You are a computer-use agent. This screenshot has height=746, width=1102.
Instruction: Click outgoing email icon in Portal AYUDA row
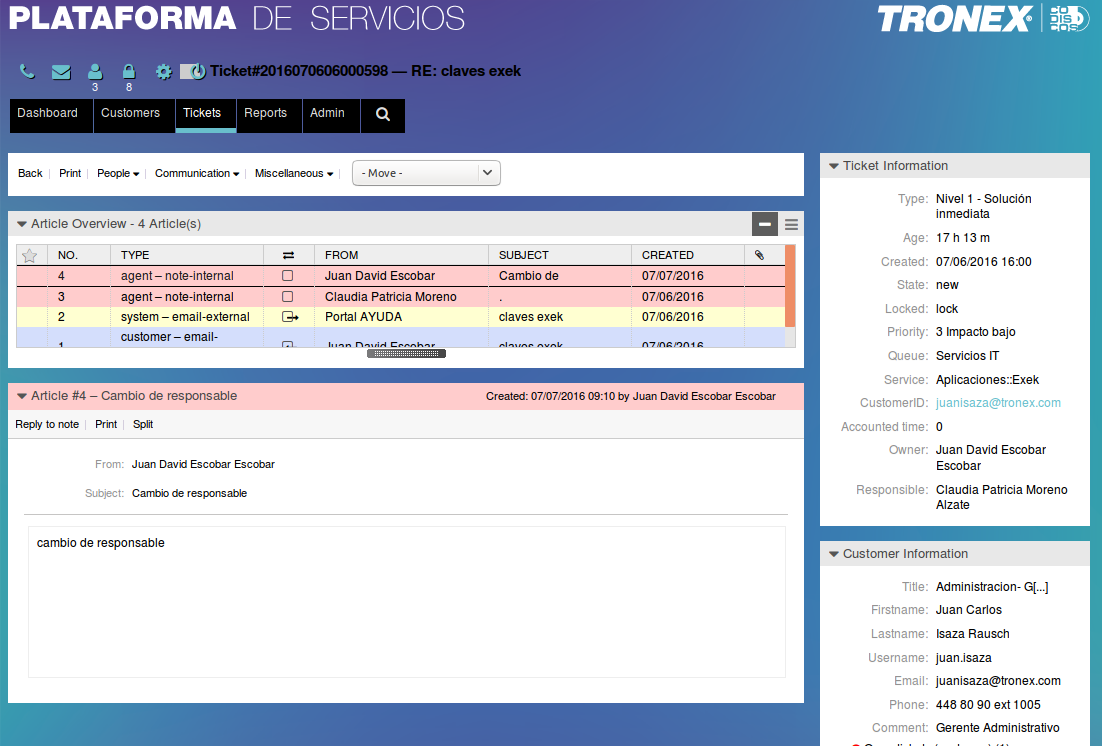point(290,317)
